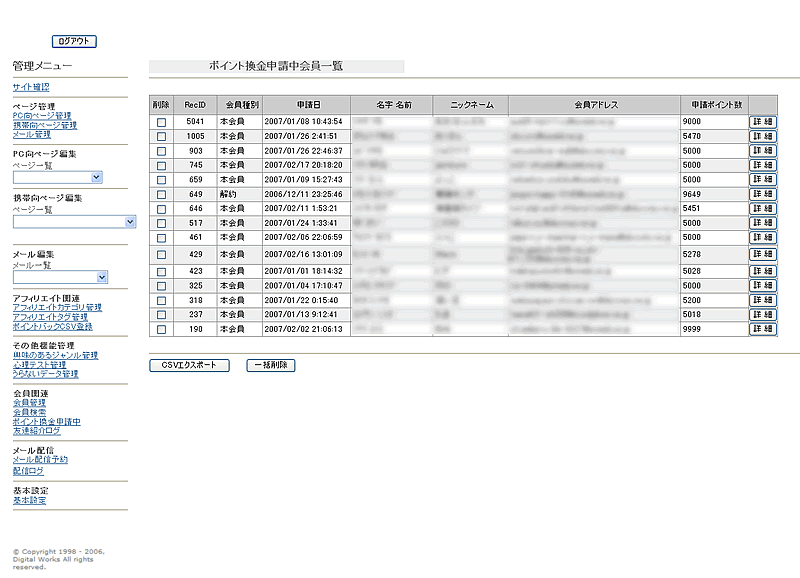Tick the delete checkbox for RecID 190
Screen dimensions: 800x578
click(x=161, y=330)
